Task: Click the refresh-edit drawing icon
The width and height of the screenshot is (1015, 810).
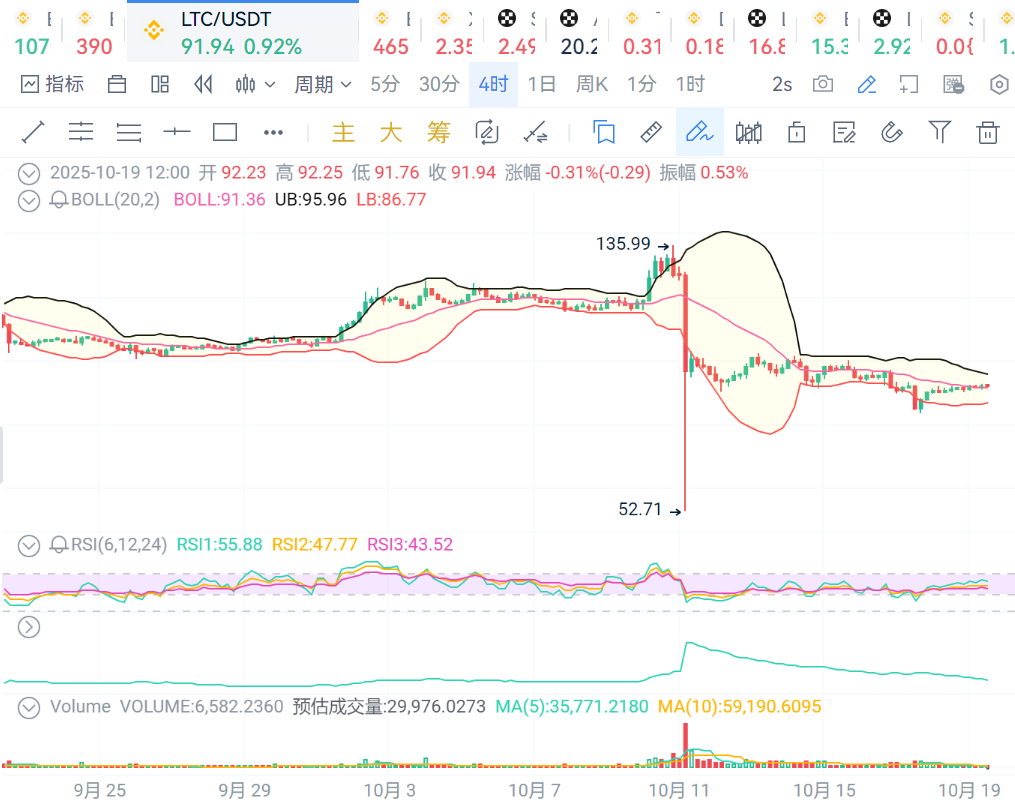Action: [x=487, y=132]
